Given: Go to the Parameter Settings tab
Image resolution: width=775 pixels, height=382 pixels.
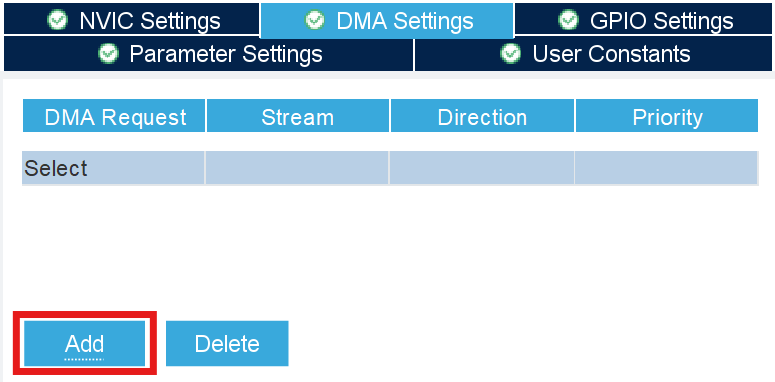Looking at the screenshot, I should coord(208,53).
